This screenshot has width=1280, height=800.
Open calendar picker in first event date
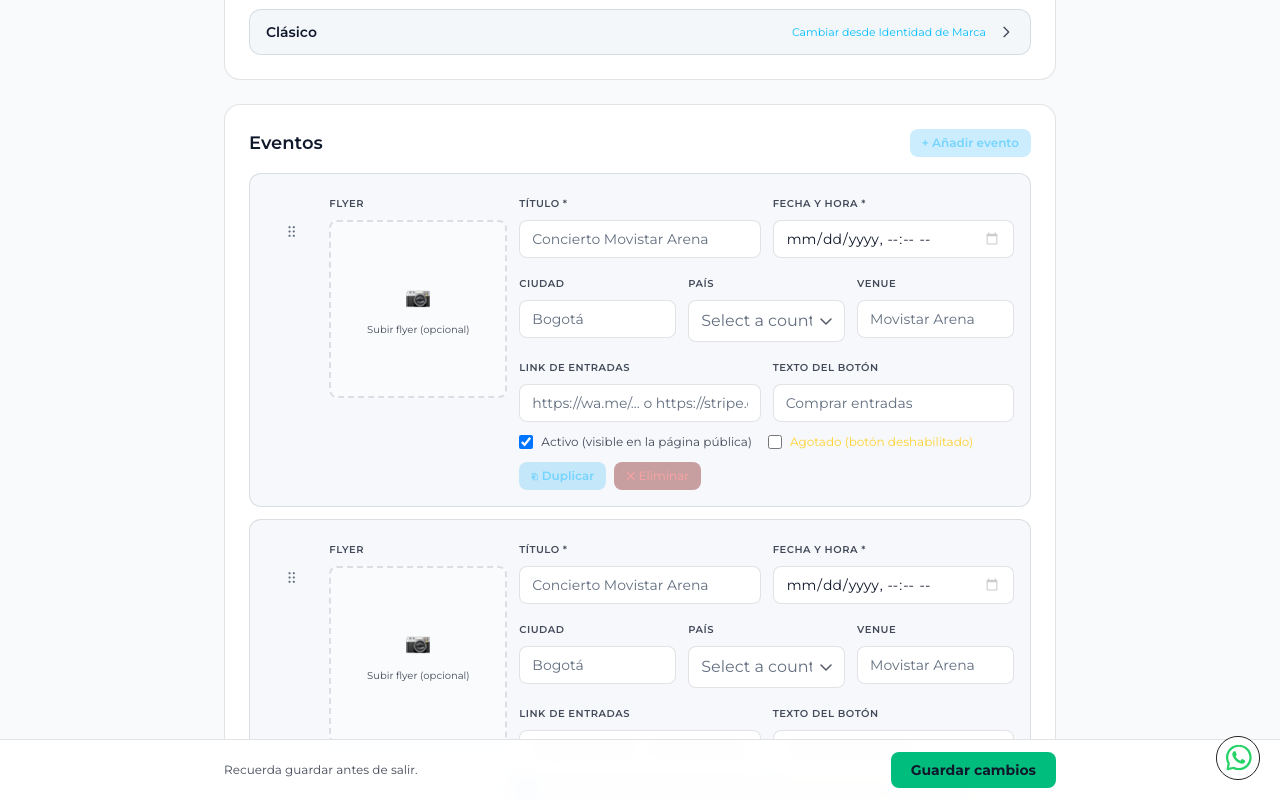pyautogui.click(x=992, y=239)
